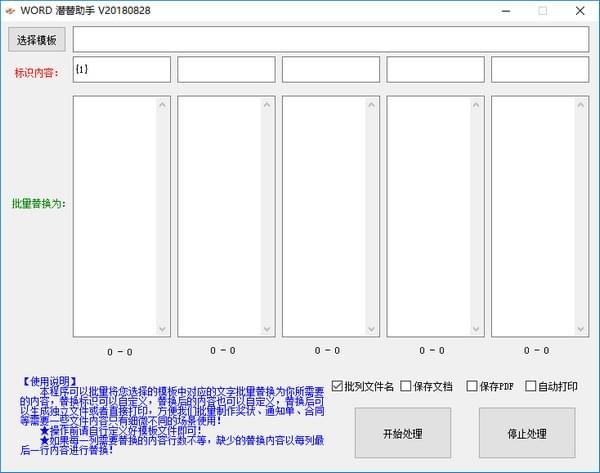
Task: Click the app icon in title bar
Action: click(x=10, y=11)
